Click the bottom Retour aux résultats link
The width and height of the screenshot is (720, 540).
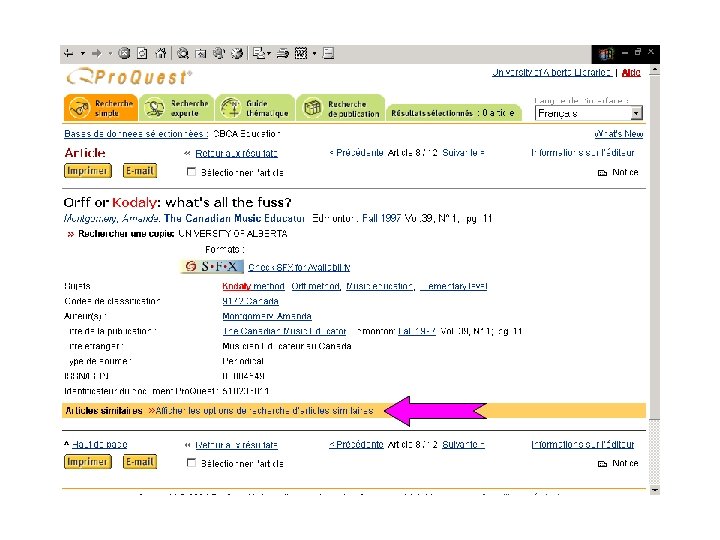click(x=236, y=445)
